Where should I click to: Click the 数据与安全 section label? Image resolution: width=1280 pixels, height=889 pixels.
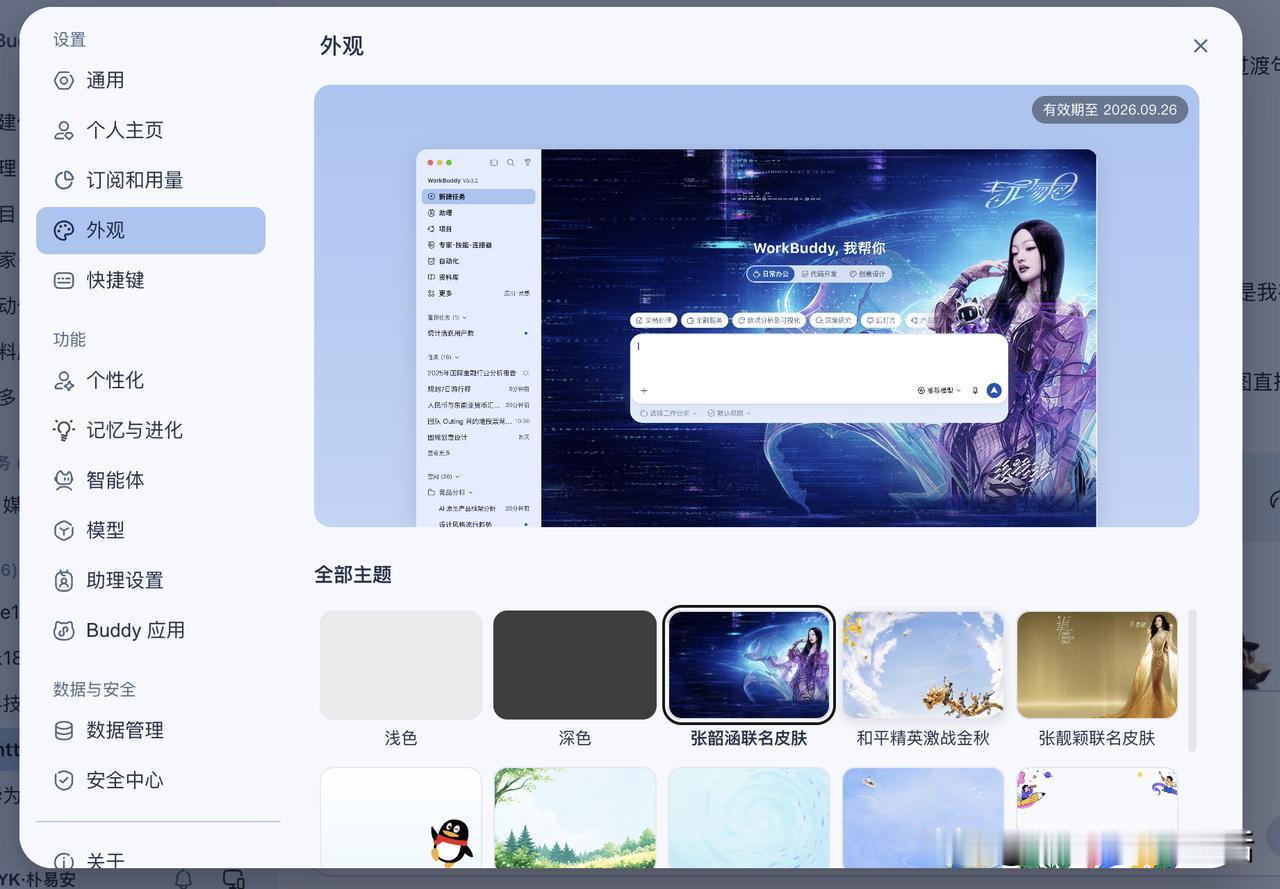click(94, 689)
